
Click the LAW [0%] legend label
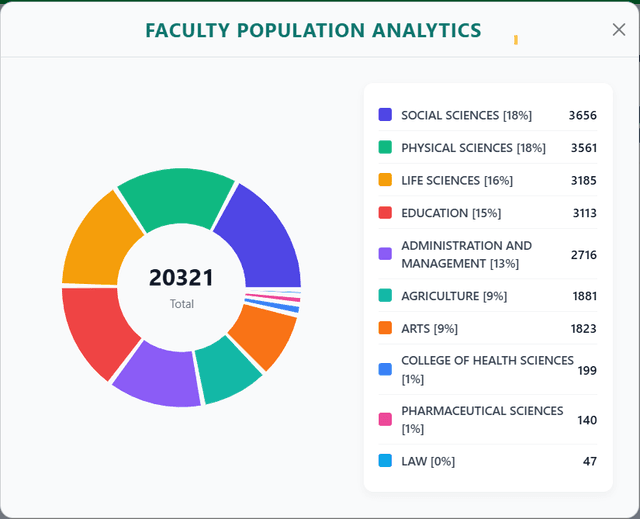(x=428, y=461)
